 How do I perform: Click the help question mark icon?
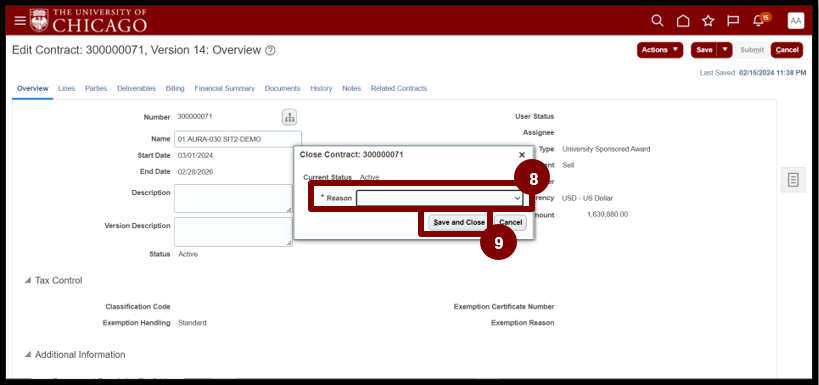click(x=270, y=51)
